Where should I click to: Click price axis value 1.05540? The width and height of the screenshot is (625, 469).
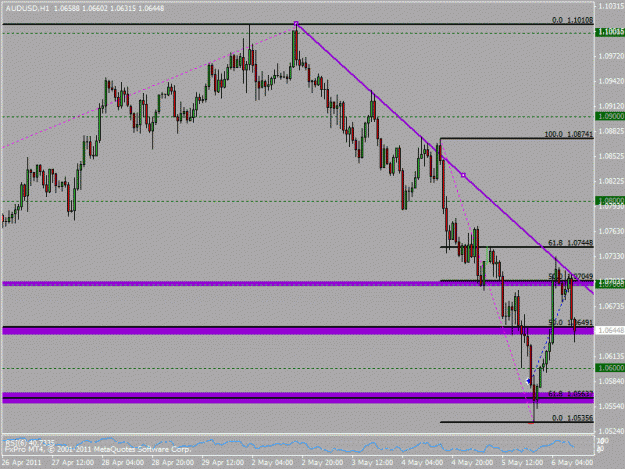coord(611,406)
